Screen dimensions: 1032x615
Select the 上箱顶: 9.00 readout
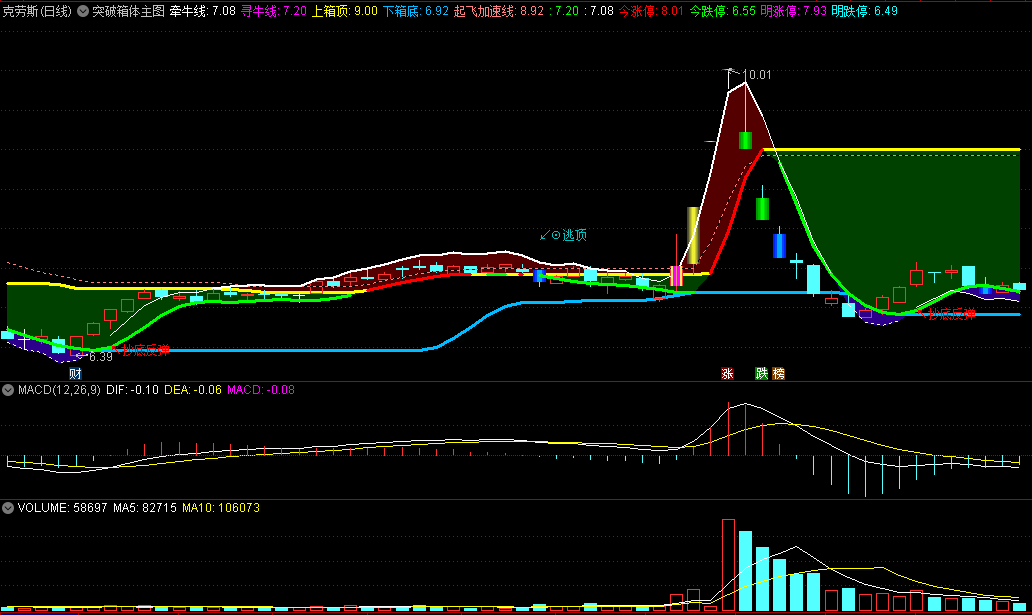click(345, 11)
